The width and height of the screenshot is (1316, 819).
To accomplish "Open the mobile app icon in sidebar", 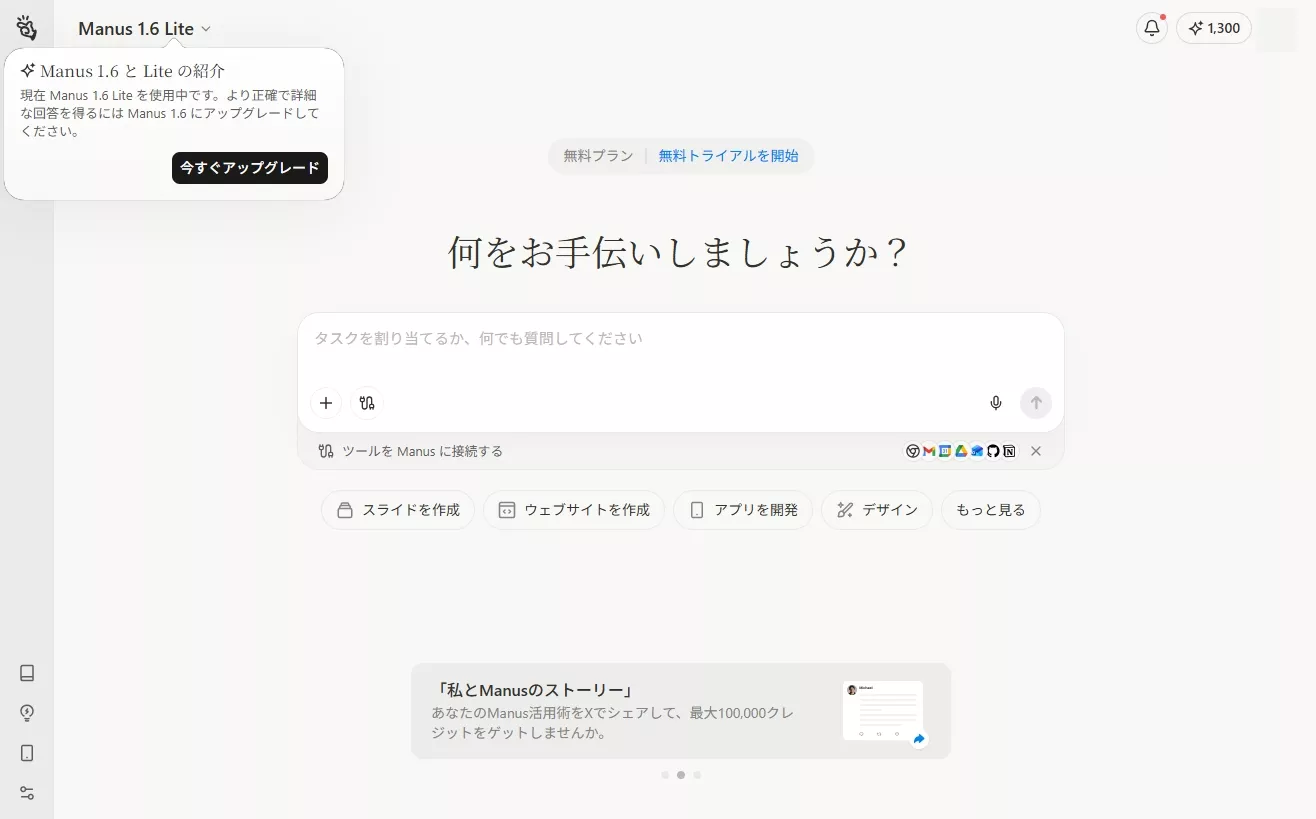I will tap(26, 753).
